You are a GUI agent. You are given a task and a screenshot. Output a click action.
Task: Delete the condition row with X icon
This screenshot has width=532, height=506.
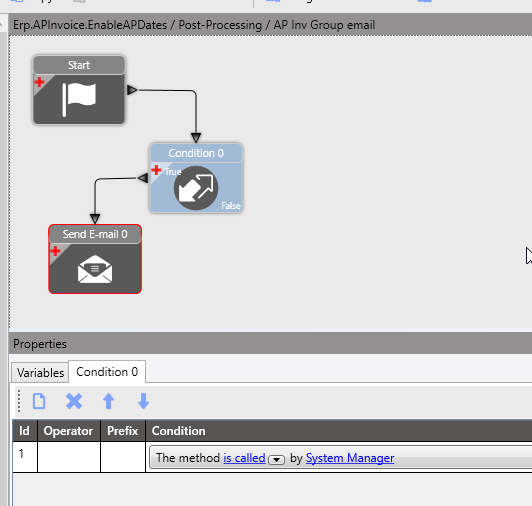coord(74,401)
